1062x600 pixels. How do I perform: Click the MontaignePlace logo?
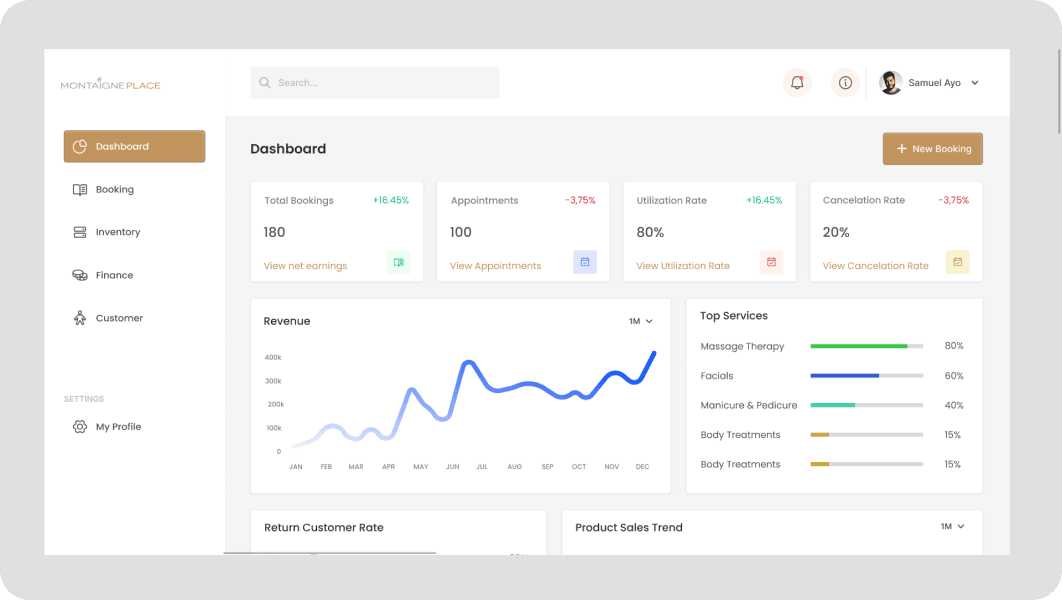(x=110, y=85)
